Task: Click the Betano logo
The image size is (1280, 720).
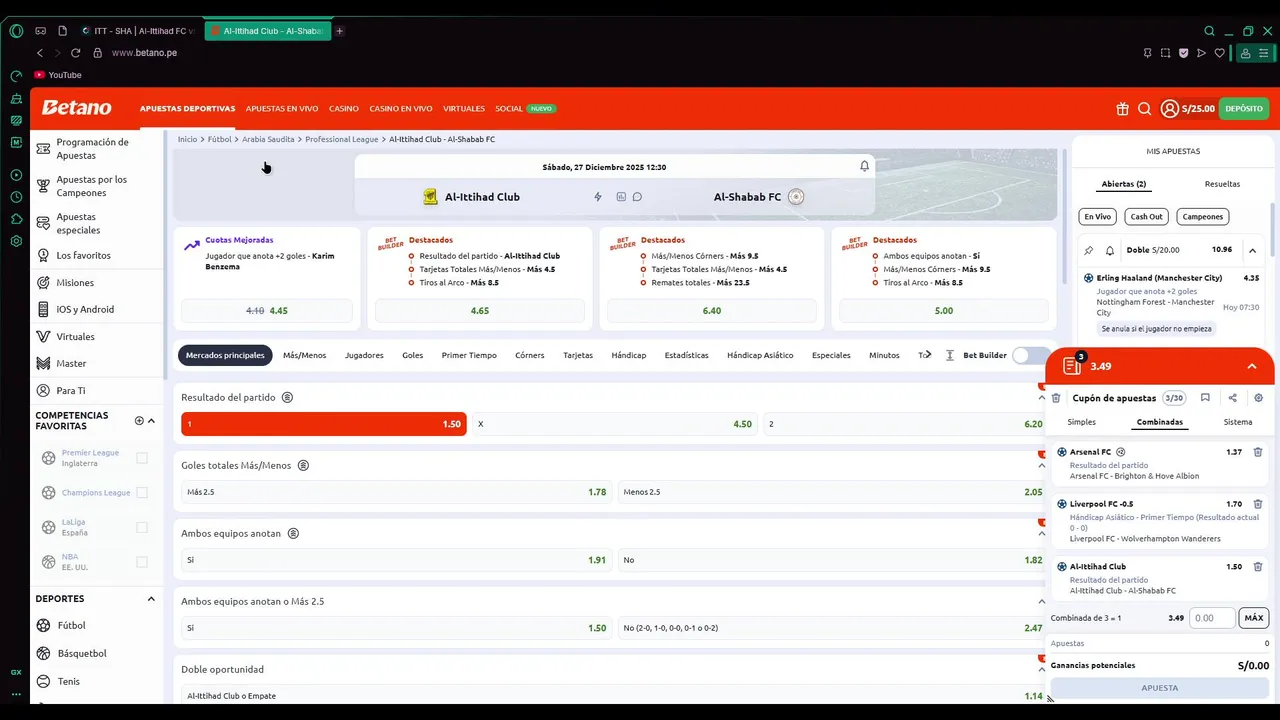Action: coord(77,108)
